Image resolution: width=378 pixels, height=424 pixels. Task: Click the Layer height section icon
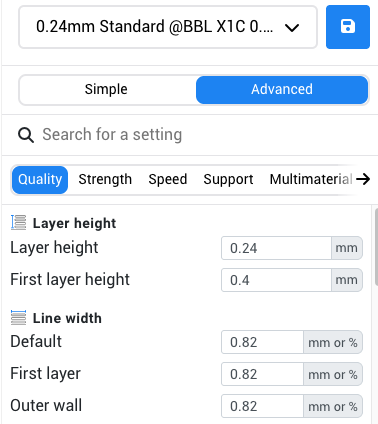18,223
